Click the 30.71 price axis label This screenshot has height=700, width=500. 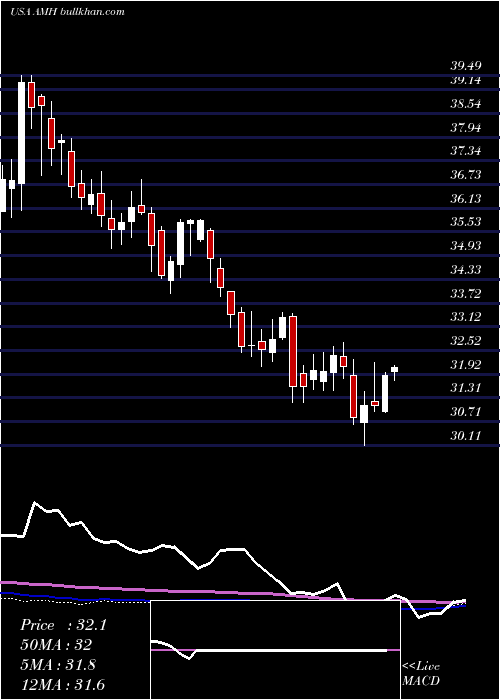click(466, 412)
